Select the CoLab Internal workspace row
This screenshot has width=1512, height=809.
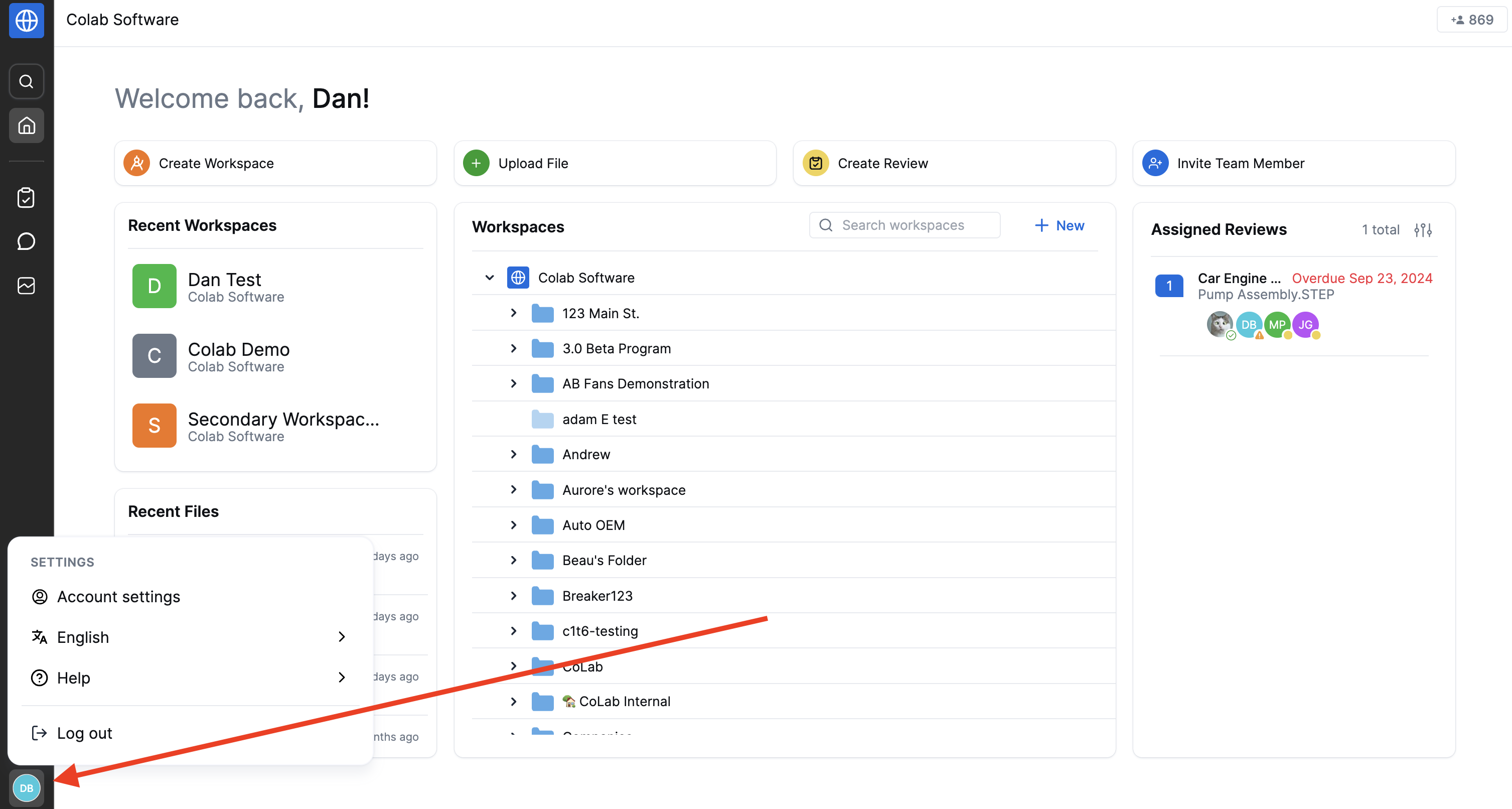[794, 702]
